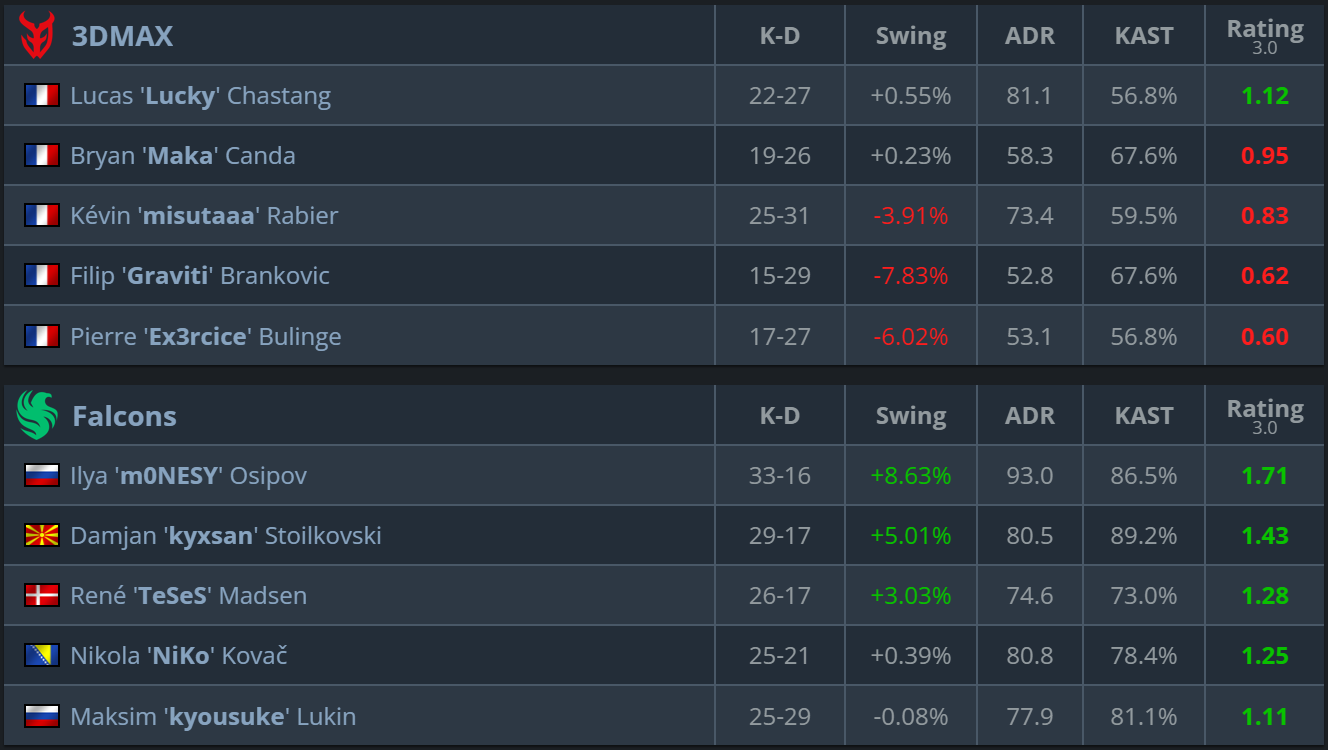Click the Falcons green bird logo
The width and height of the screenshot is (1328, 750).
[x=37, y=415]
